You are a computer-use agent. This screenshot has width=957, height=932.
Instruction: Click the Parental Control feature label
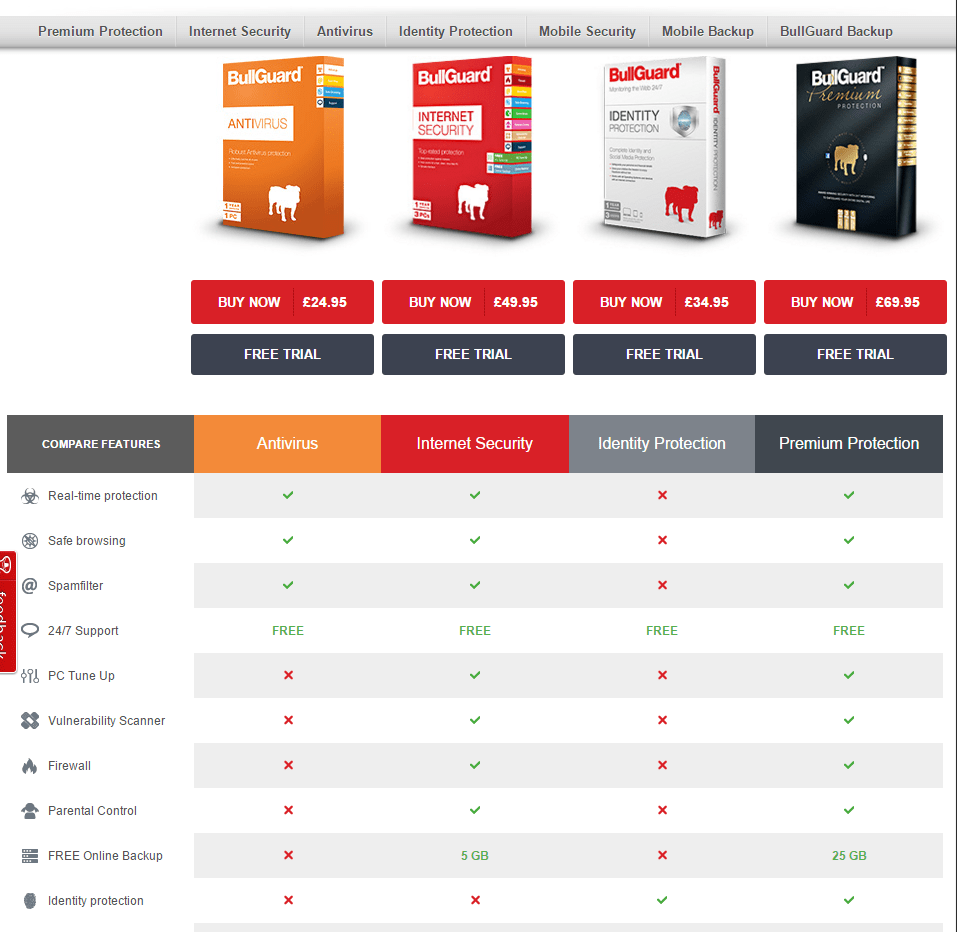click(x=93, y=811)
